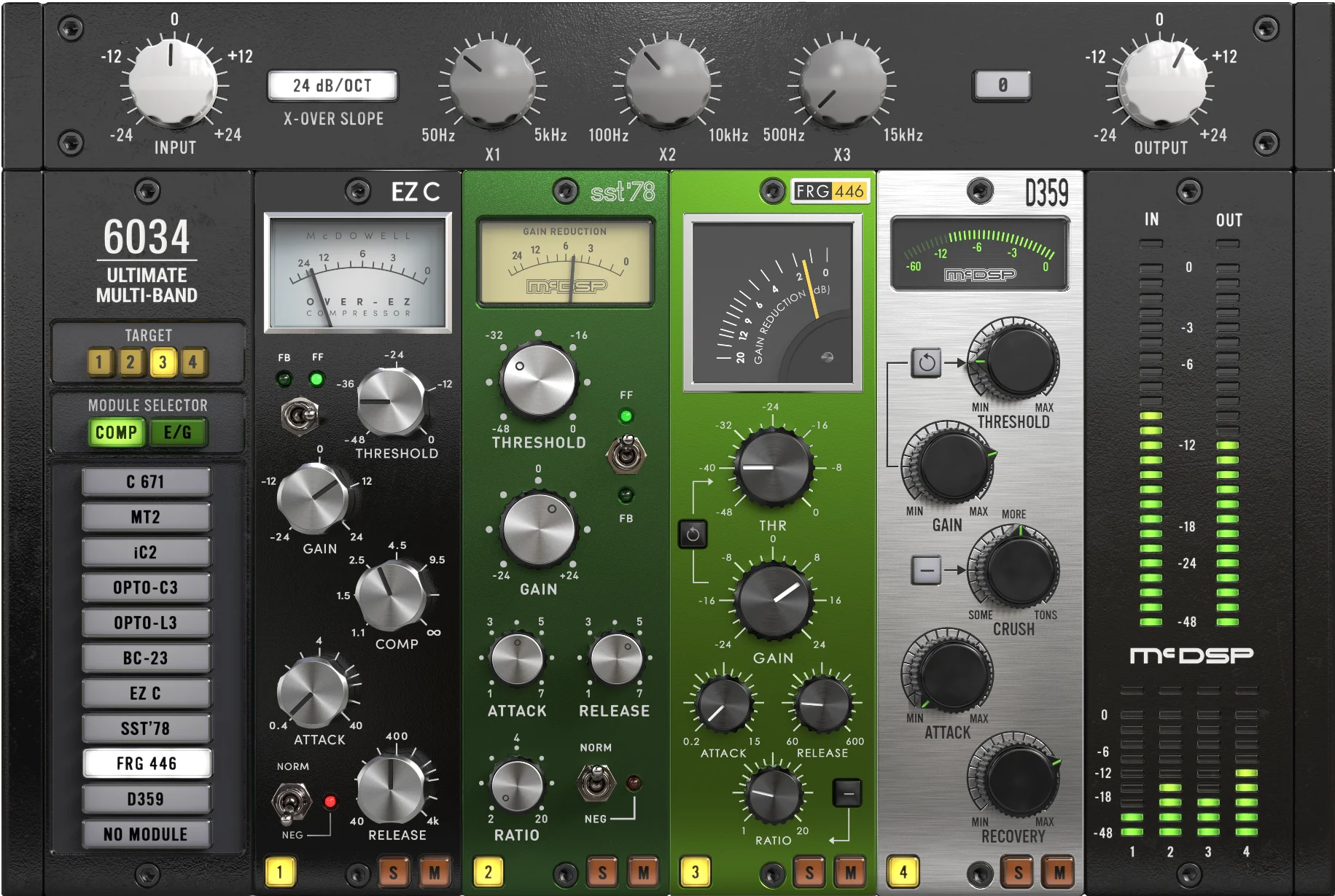Solo band 1 with S button
The width and height of the screenshot is (1335, 896).
[394, 872]
